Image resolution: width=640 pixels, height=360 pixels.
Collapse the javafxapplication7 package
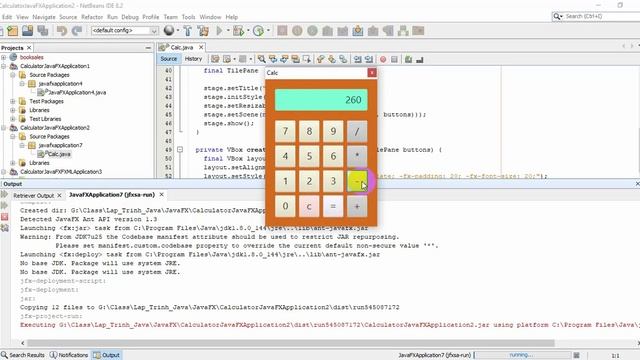coord(22,145)
